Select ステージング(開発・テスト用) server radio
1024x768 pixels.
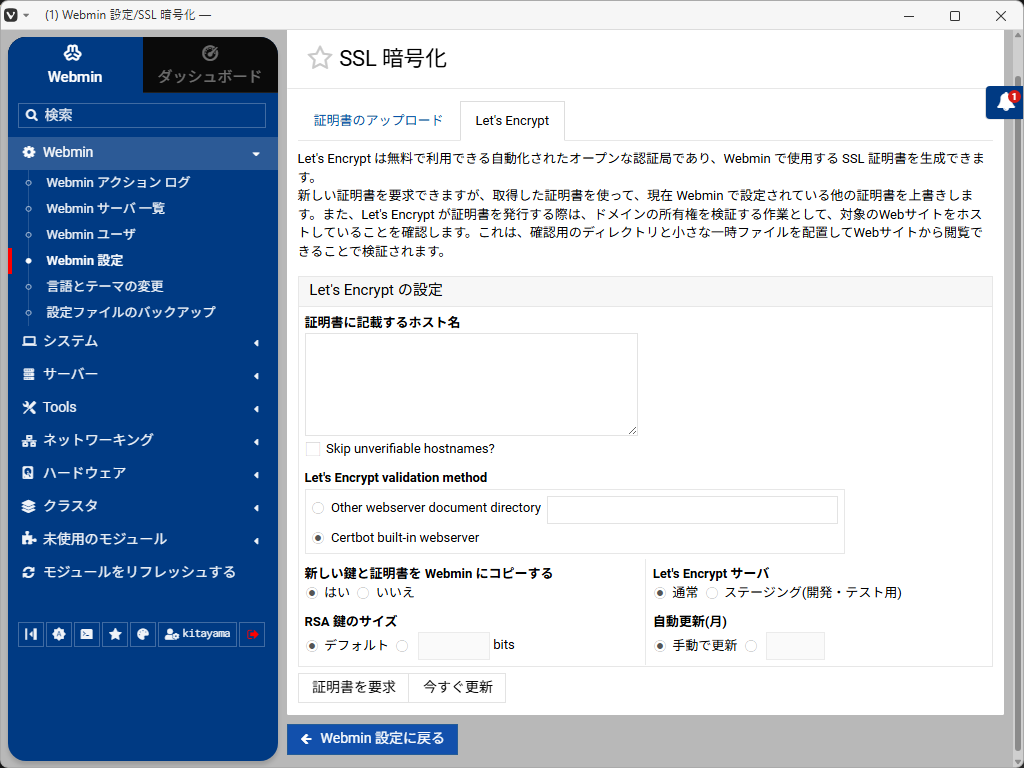712,593
